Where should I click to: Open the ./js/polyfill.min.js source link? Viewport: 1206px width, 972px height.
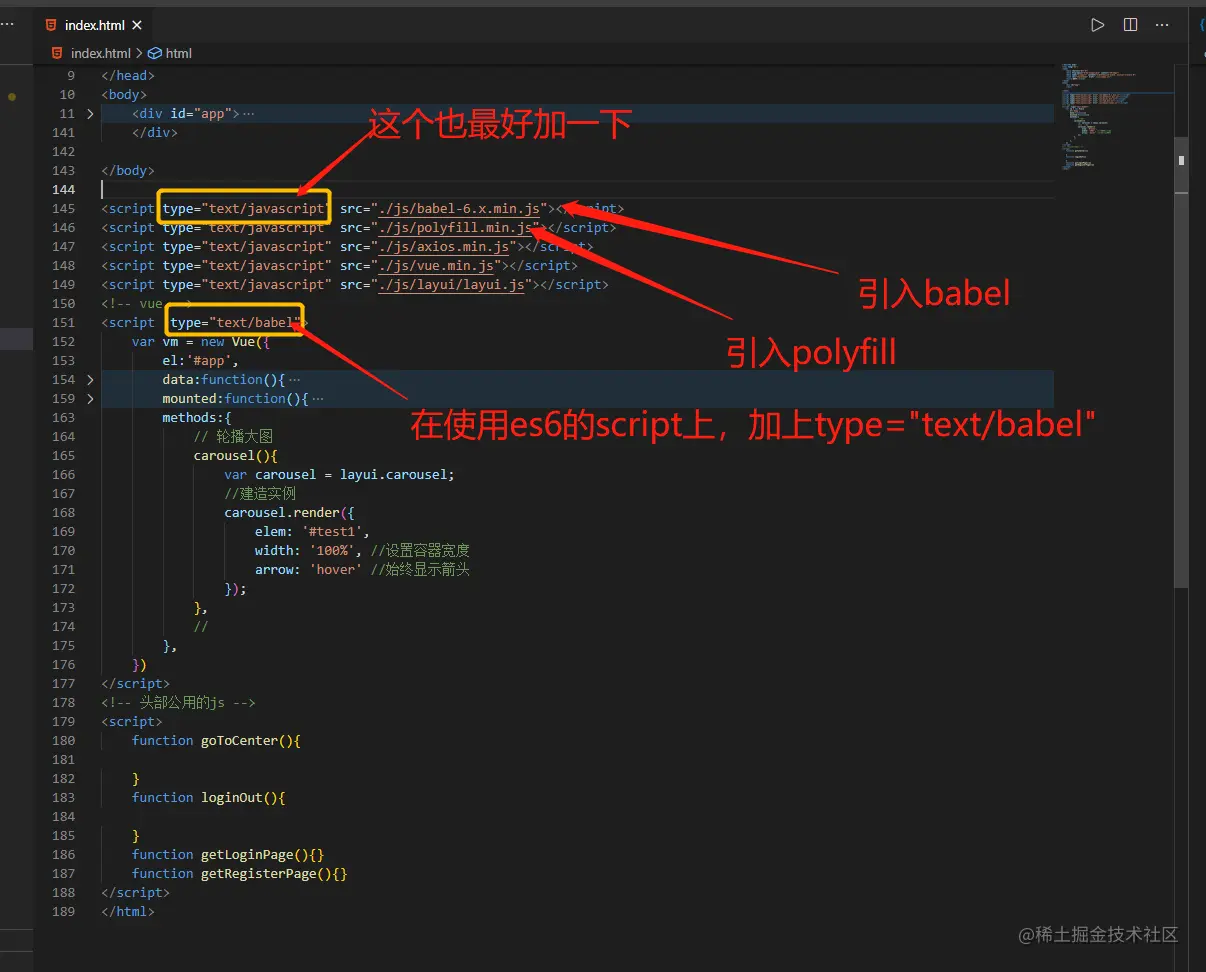pos(456,227)
